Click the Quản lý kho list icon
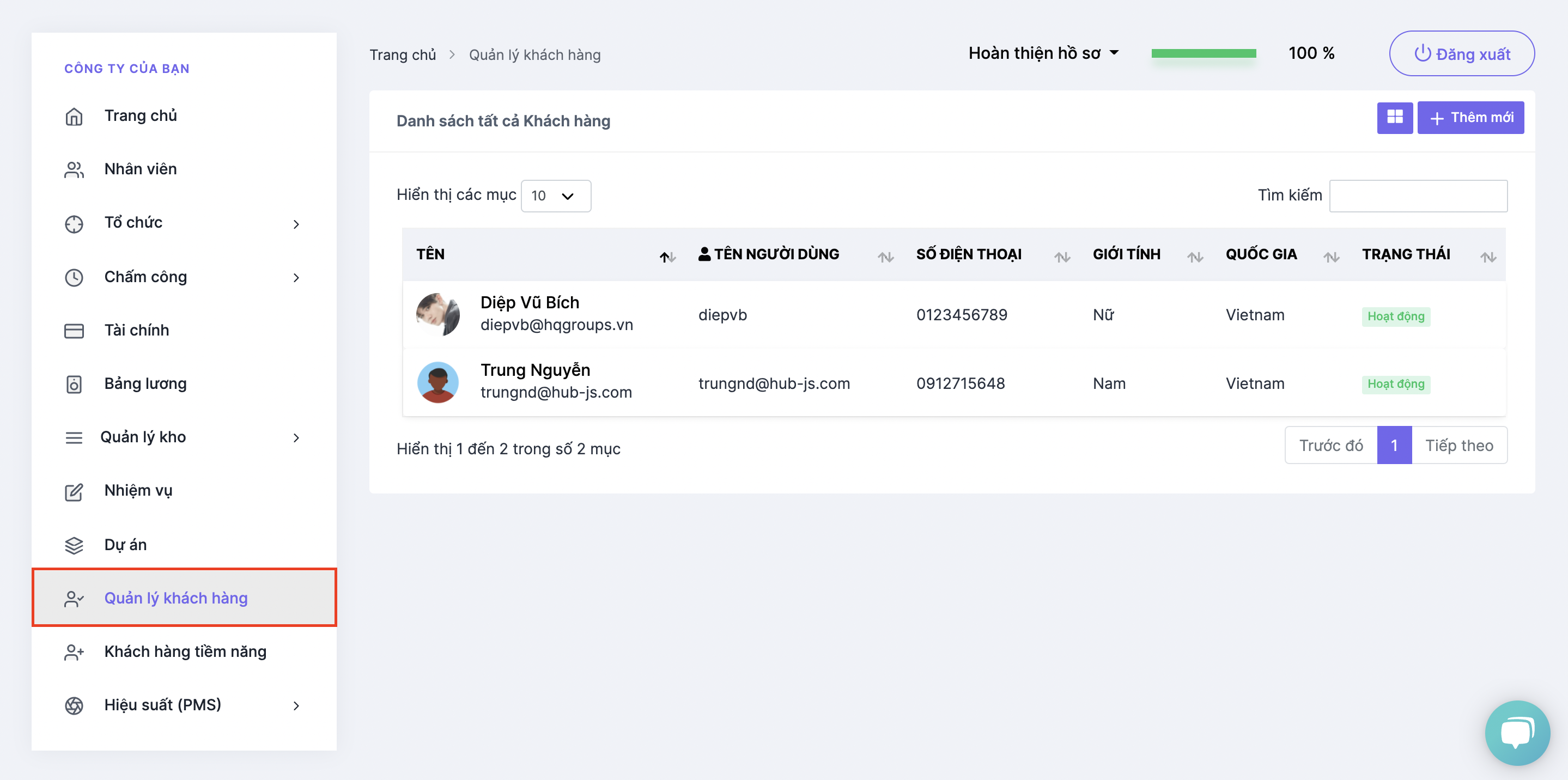 (x=74, y=437)
